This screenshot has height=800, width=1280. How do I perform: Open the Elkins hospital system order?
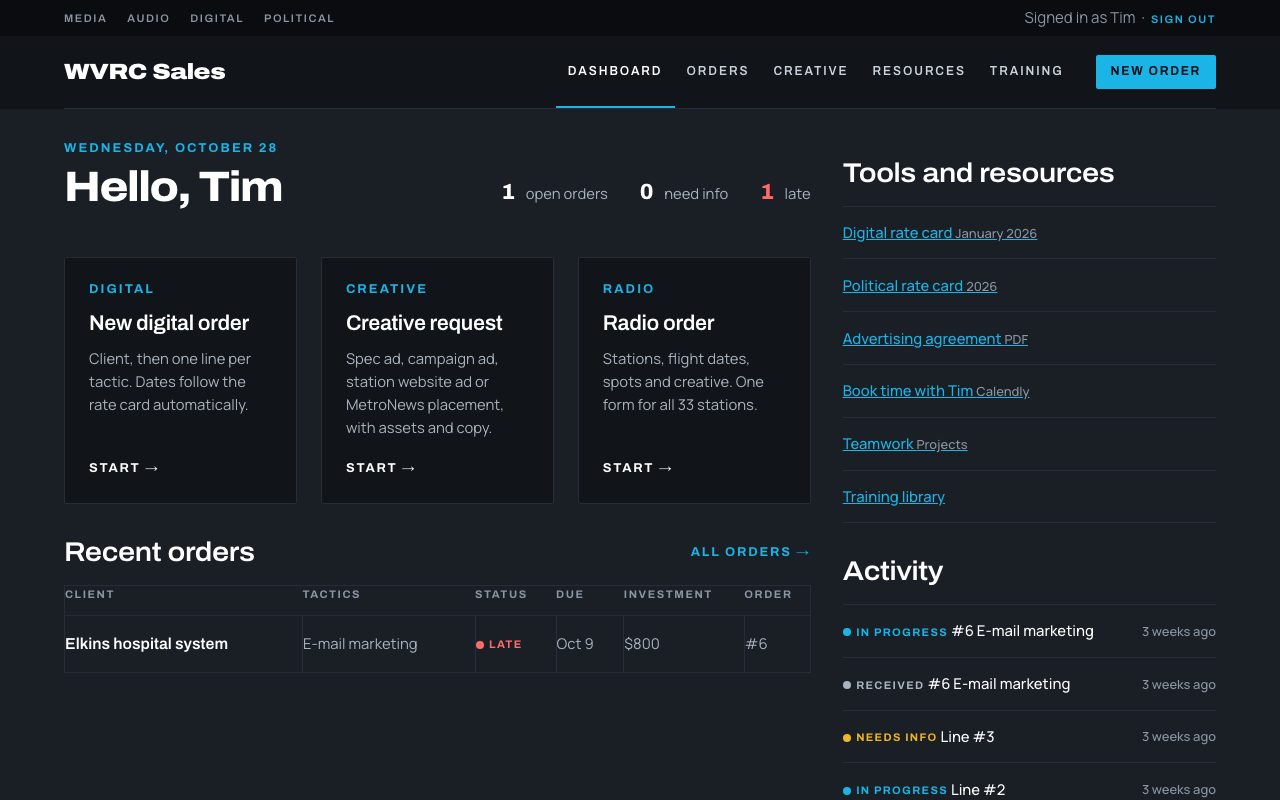[x=146, y=644]
